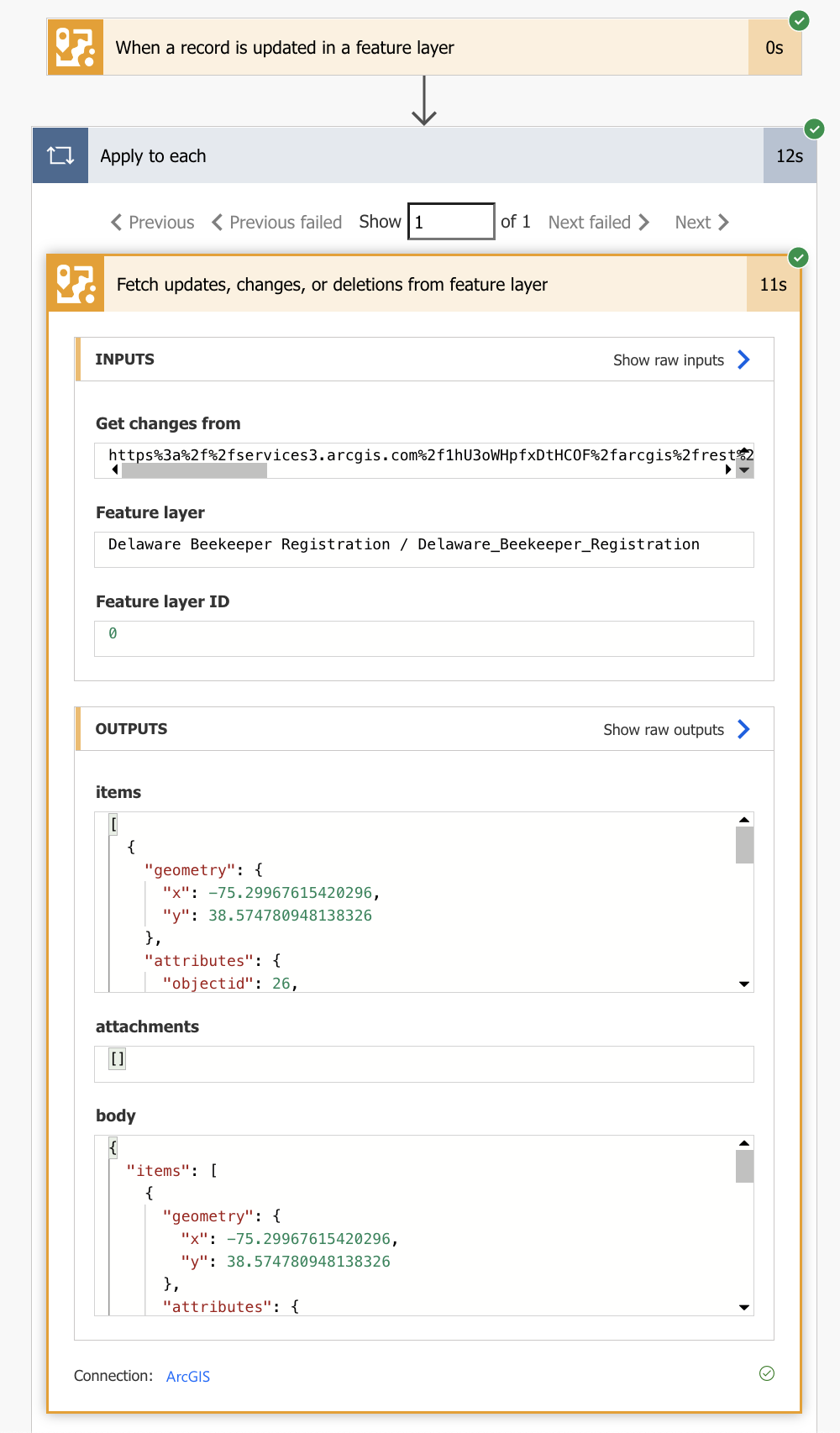Viewport: 840px width, 1433px height.
Task: Open raw inputs with the blue chevron
Action: pos(743,360)
